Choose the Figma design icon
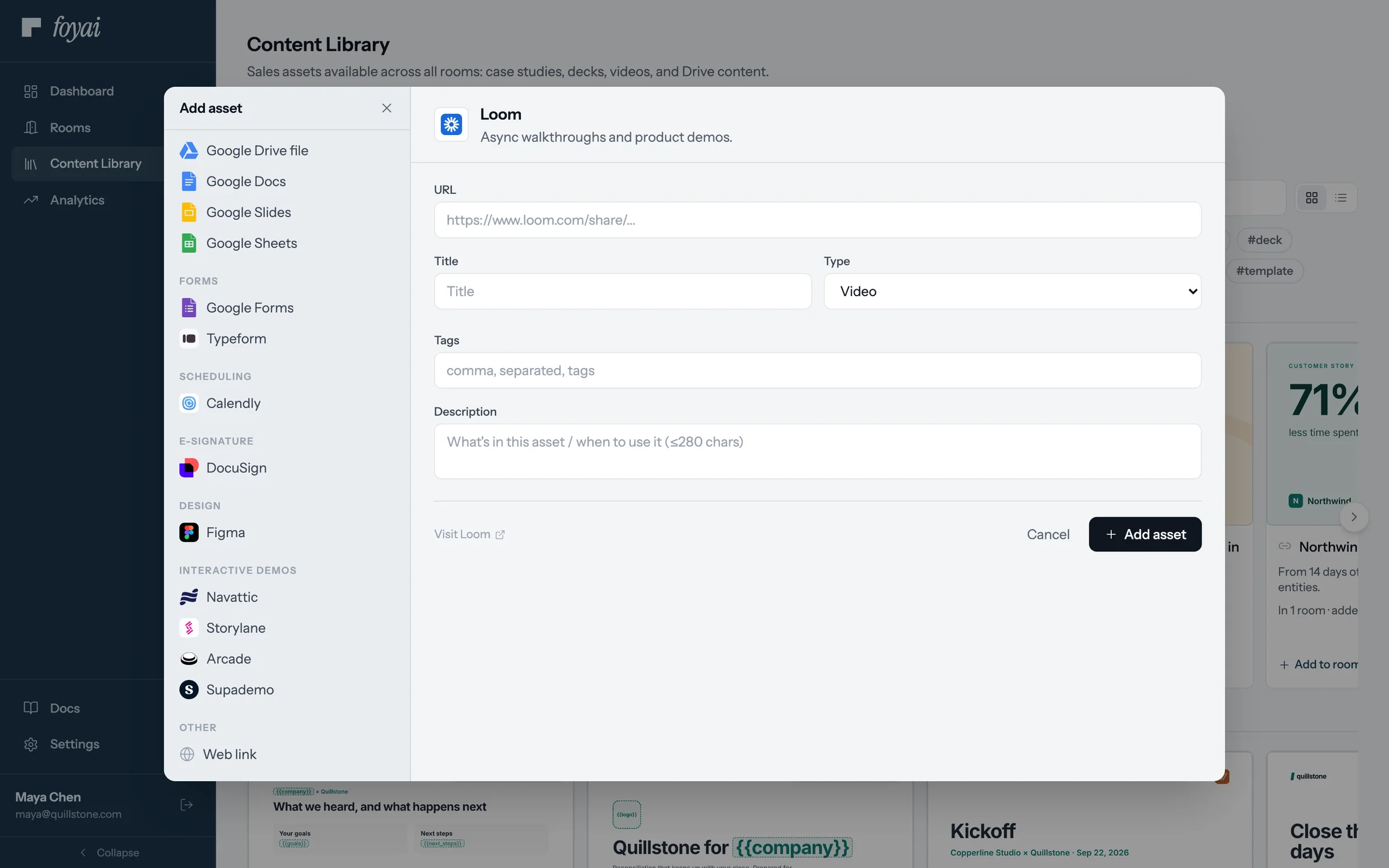The height and width of the screenshot is (868, 1389). tap(189, 532)
